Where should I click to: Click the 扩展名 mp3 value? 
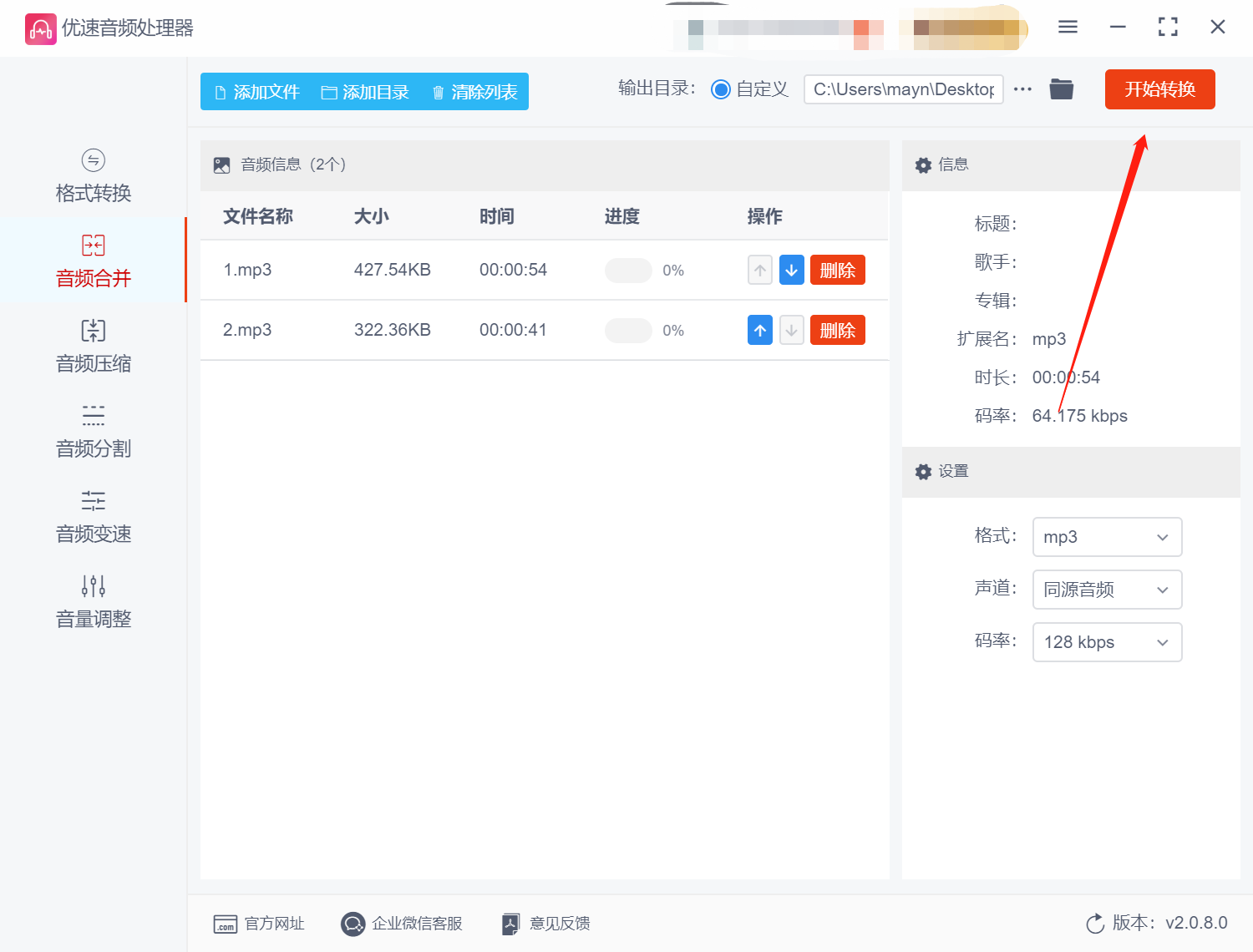tap(1049, 339)
